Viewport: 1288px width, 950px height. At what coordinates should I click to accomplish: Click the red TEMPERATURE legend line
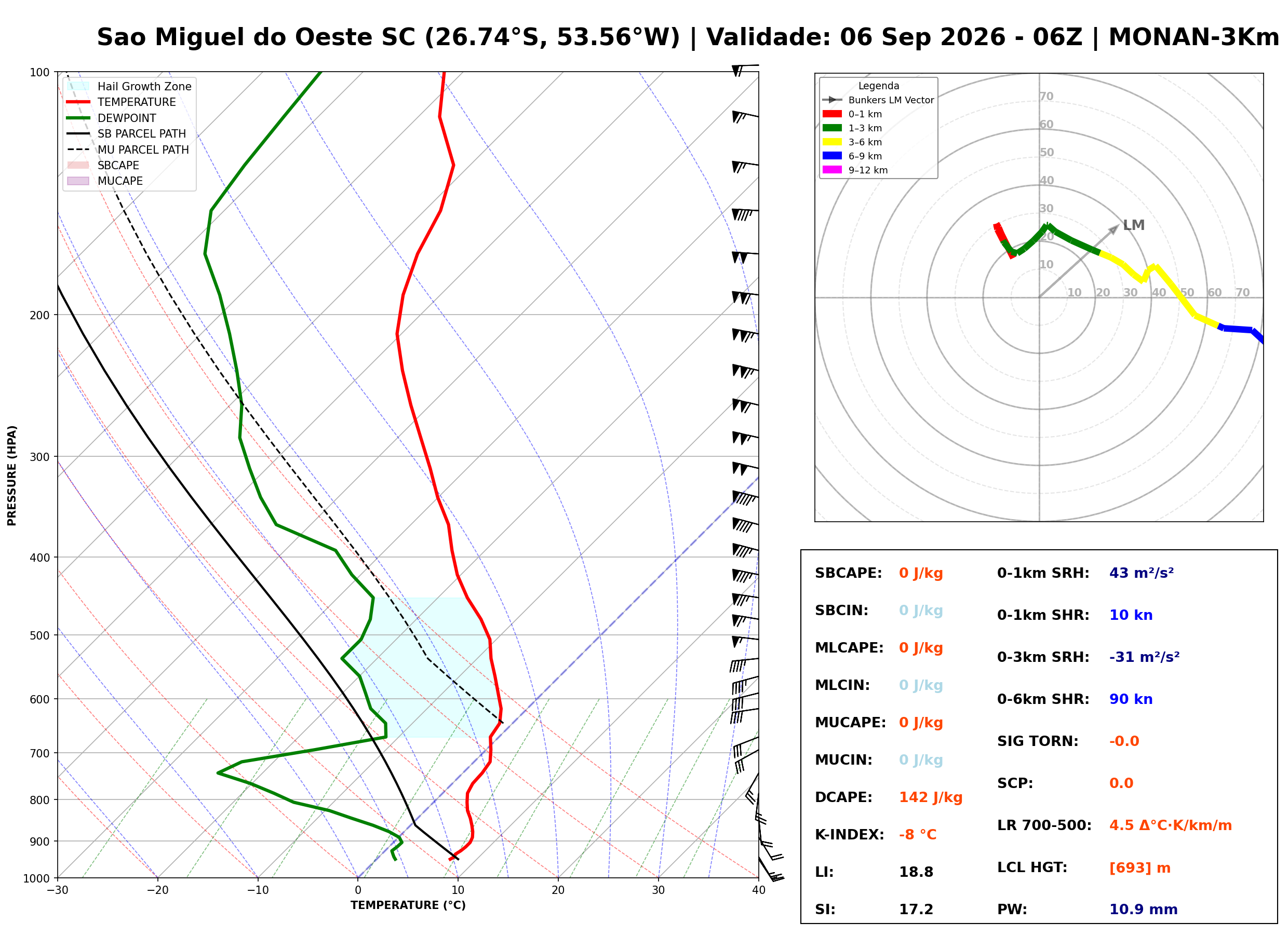(x=78, y=102)
